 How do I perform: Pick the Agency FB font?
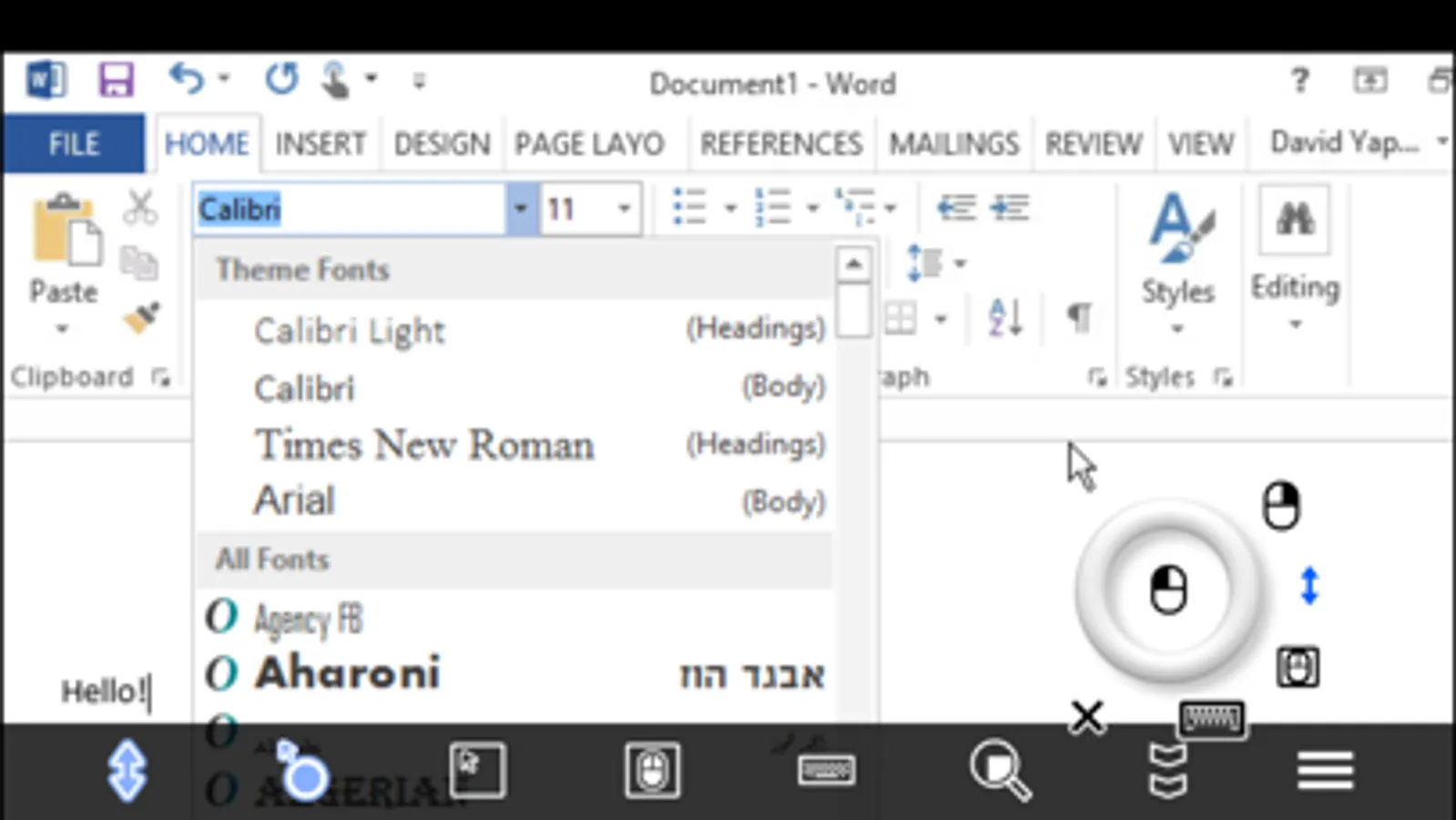tap(514, 619)
